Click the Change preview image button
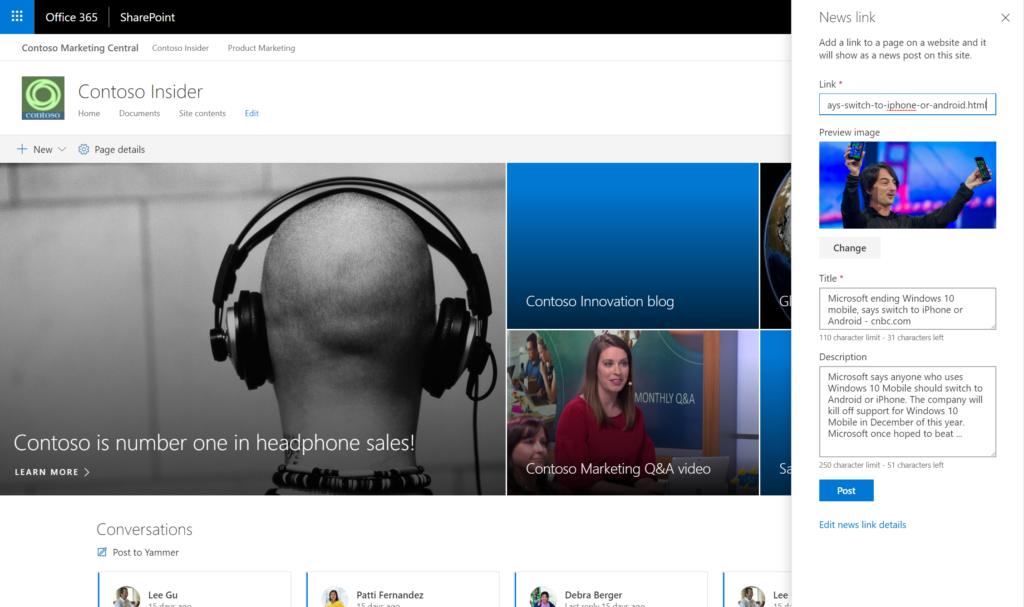This screenshot has height=607, width=1024. click(850, 248)
